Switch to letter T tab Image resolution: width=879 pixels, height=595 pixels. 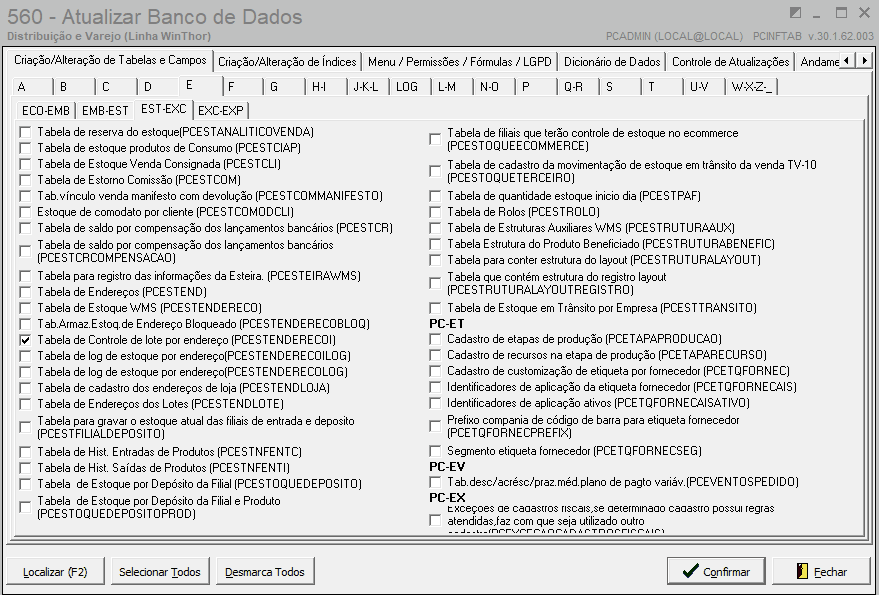click(x=663, y=87)
